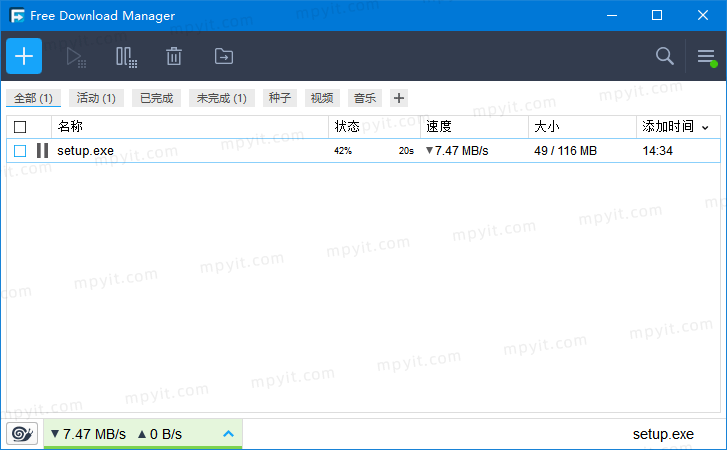Open the 已完成 tab
The height and width of the screenshot is (450, 727).
click(156, 98)
